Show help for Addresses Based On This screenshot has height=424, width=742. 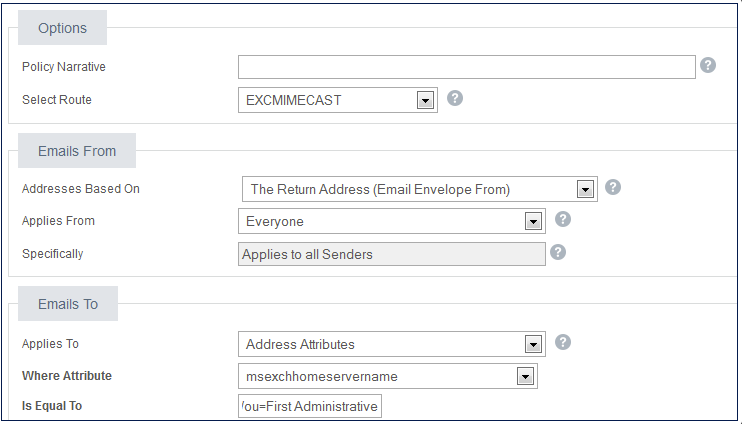point(614,187)
